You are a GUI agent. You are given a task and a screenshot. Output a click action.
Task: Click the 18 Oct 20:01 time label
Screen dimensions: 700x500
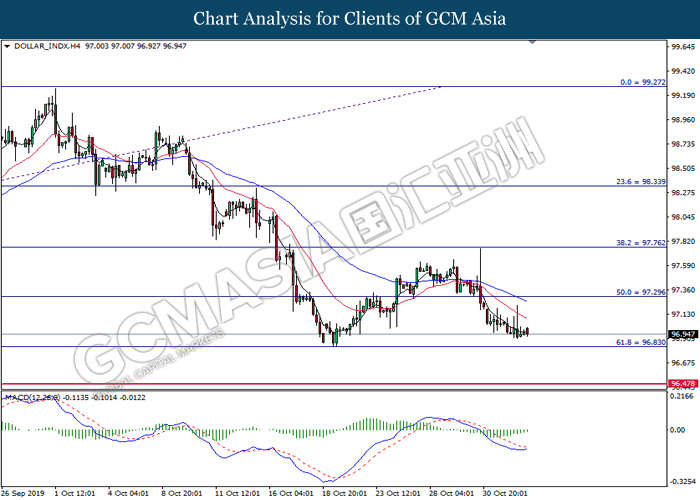pyautogui.click(x=344, y=493)
